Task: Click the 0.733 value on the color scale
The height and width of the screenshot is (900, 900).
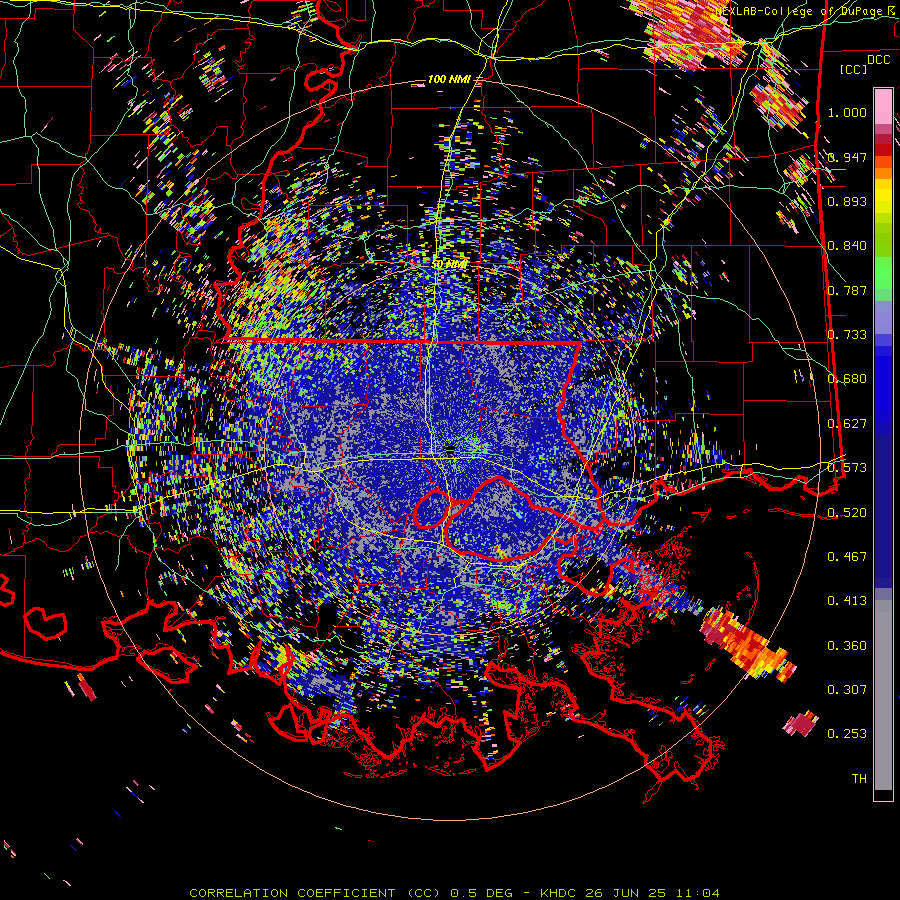Action: pyautogui.click(x=847, y=335)
